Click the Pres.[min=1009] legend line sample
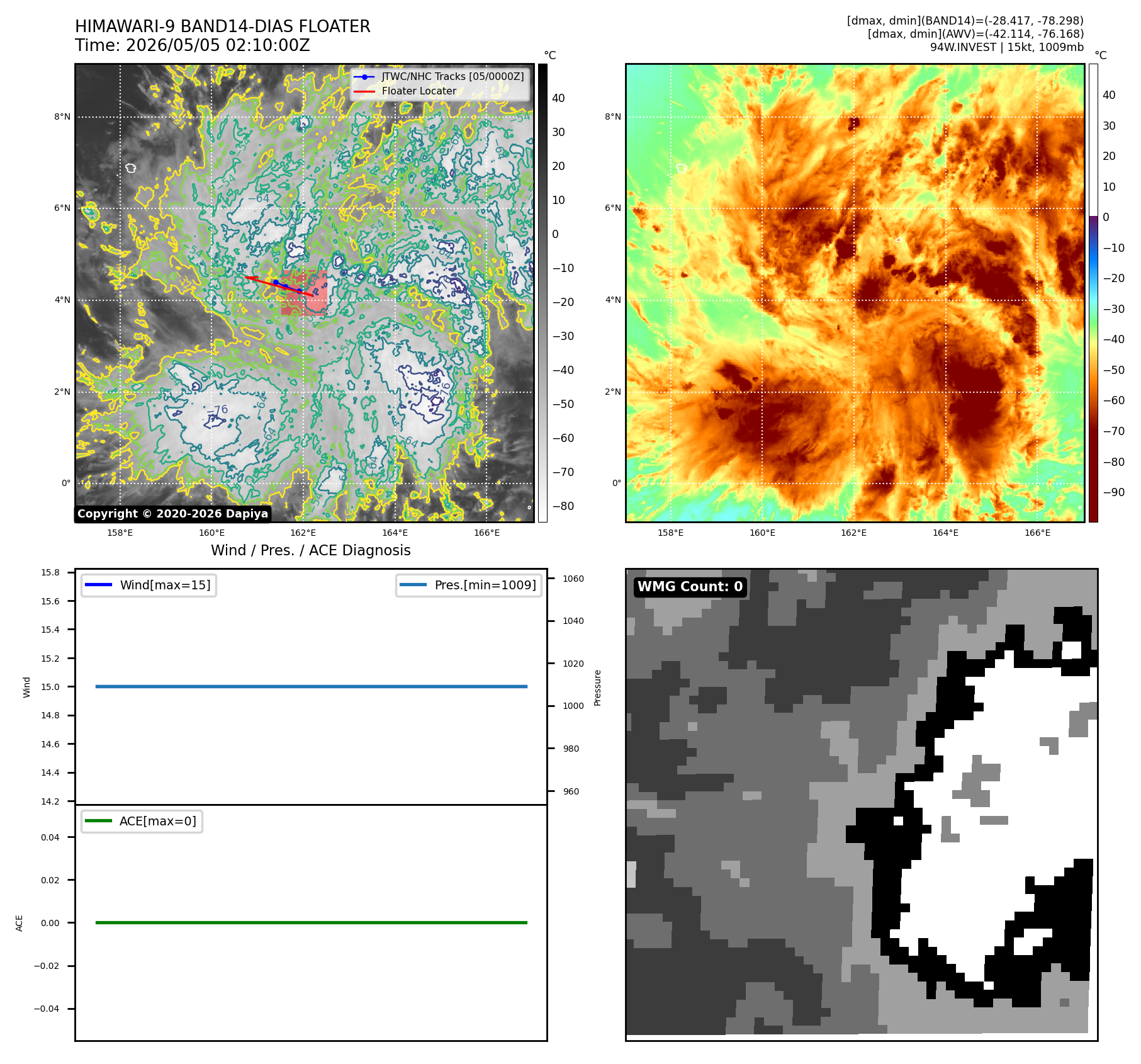This screenshot has height=1064, width=1141. [x=413, y=585]
